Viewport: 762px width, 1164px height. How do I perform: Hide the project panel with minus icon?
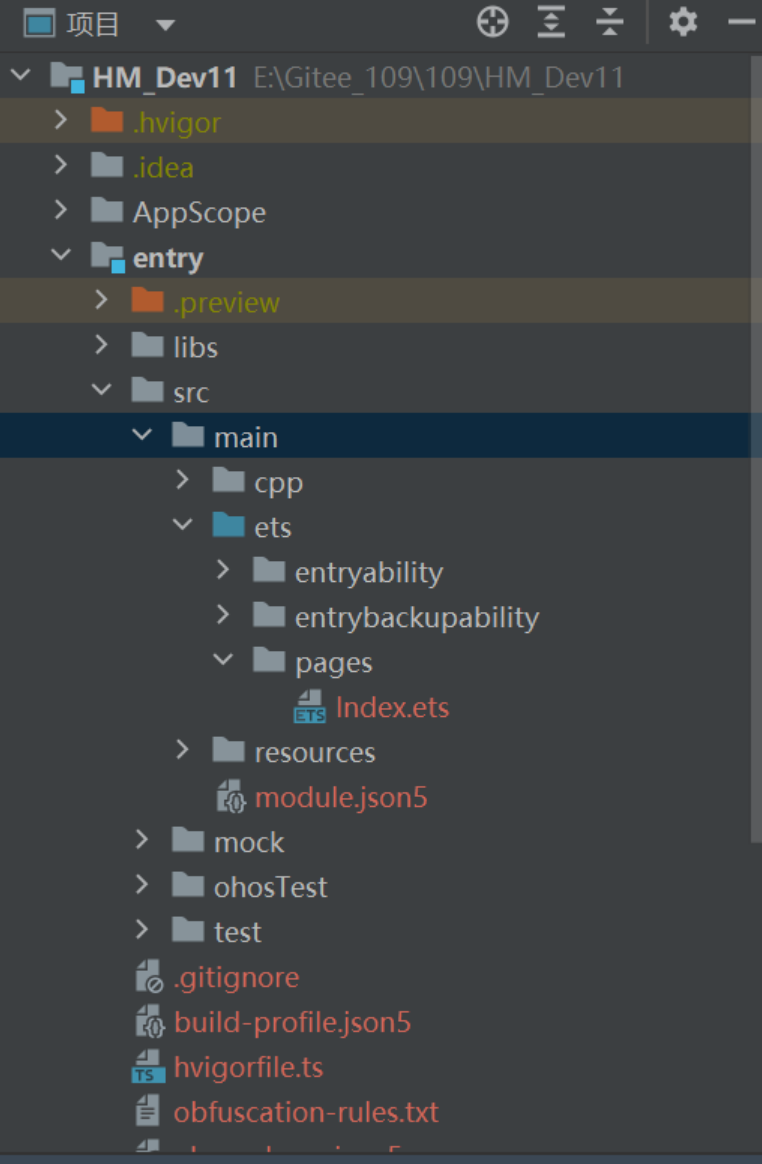[742, 22]
